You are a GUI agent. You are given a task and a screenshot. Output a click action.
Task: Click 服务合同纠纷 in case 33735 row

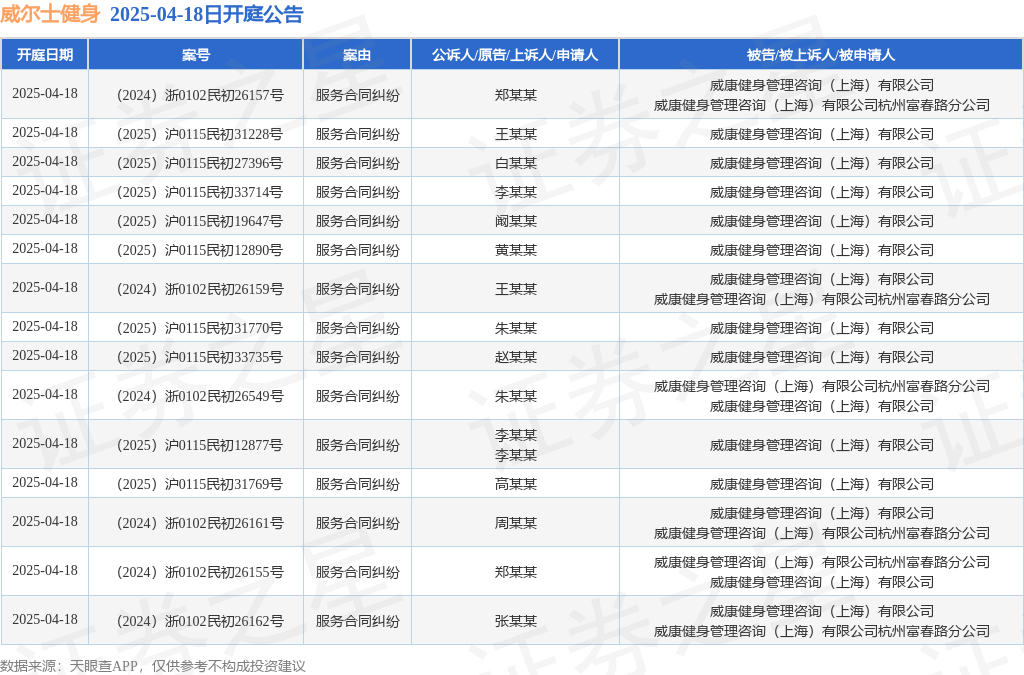click(x=357, y=357)
